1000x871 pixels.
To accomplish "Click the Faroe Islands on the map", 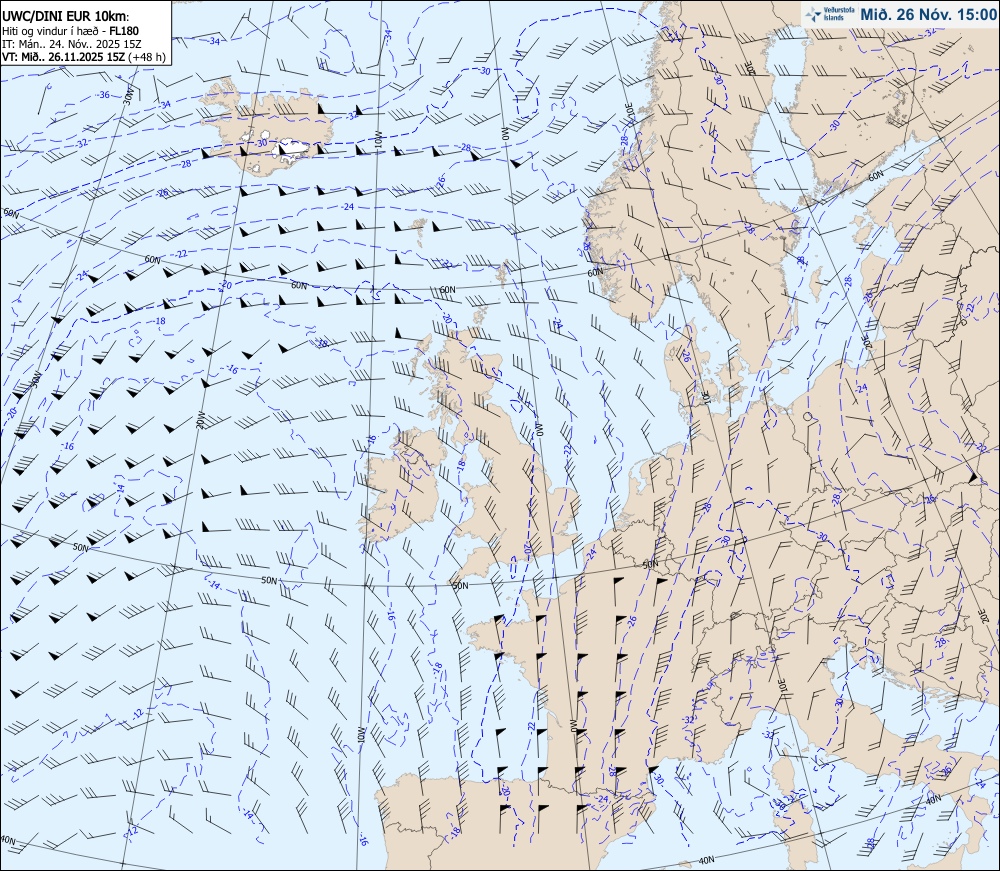I will [418, 226].
